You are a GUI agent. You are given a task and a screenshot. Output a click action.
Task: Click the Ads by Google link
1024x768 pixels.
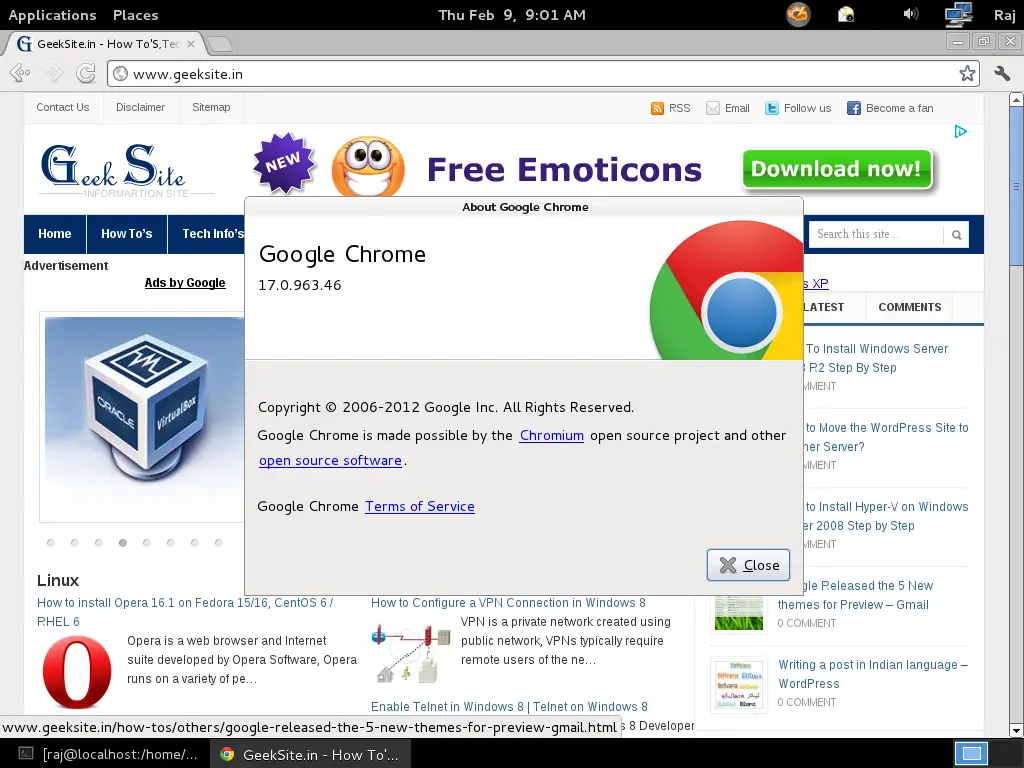185,283
